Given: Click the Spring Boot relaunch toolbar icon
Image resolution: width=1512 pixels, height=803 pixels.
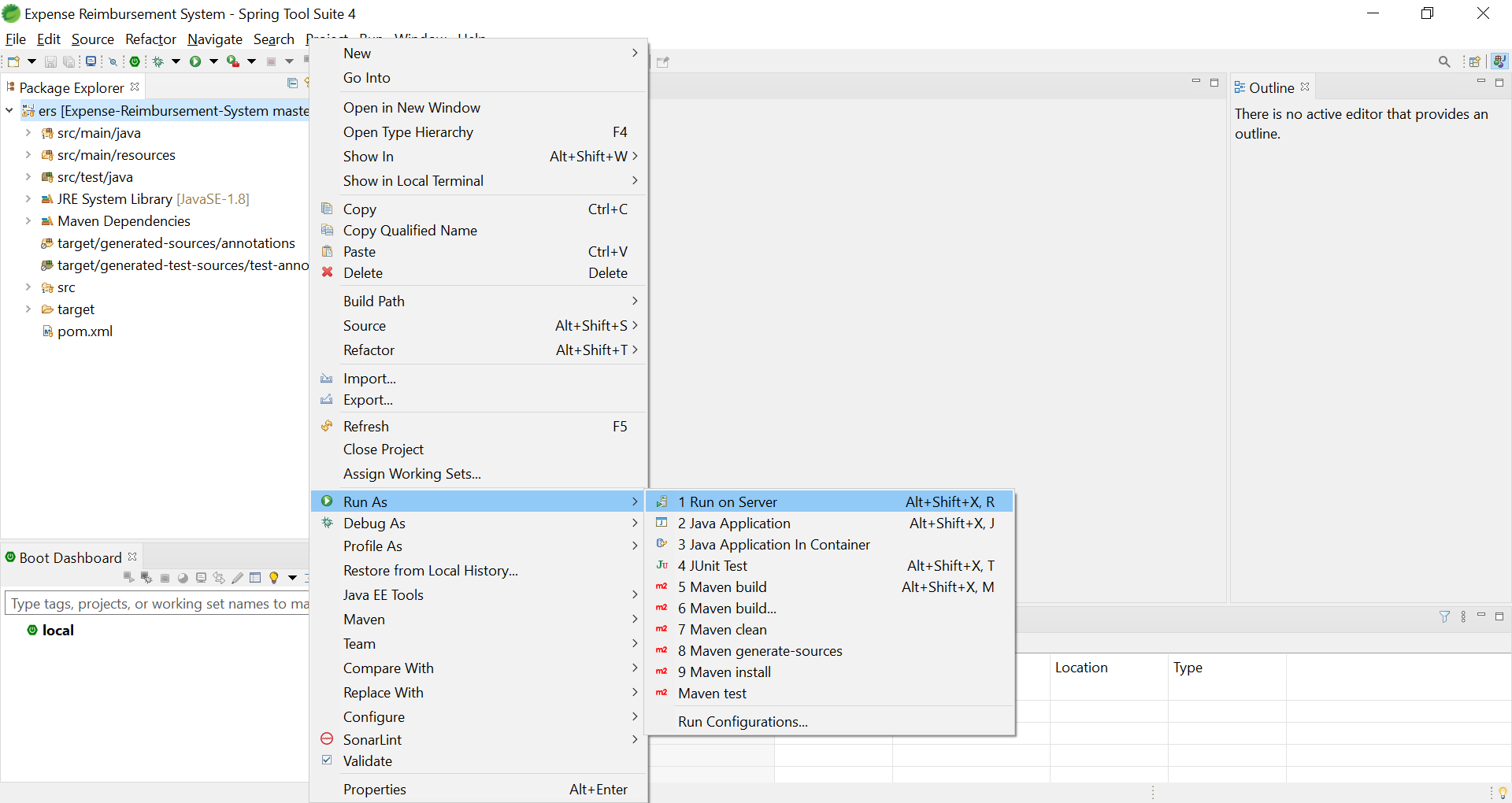Looking at the screenshot, I should click(135, 61).
